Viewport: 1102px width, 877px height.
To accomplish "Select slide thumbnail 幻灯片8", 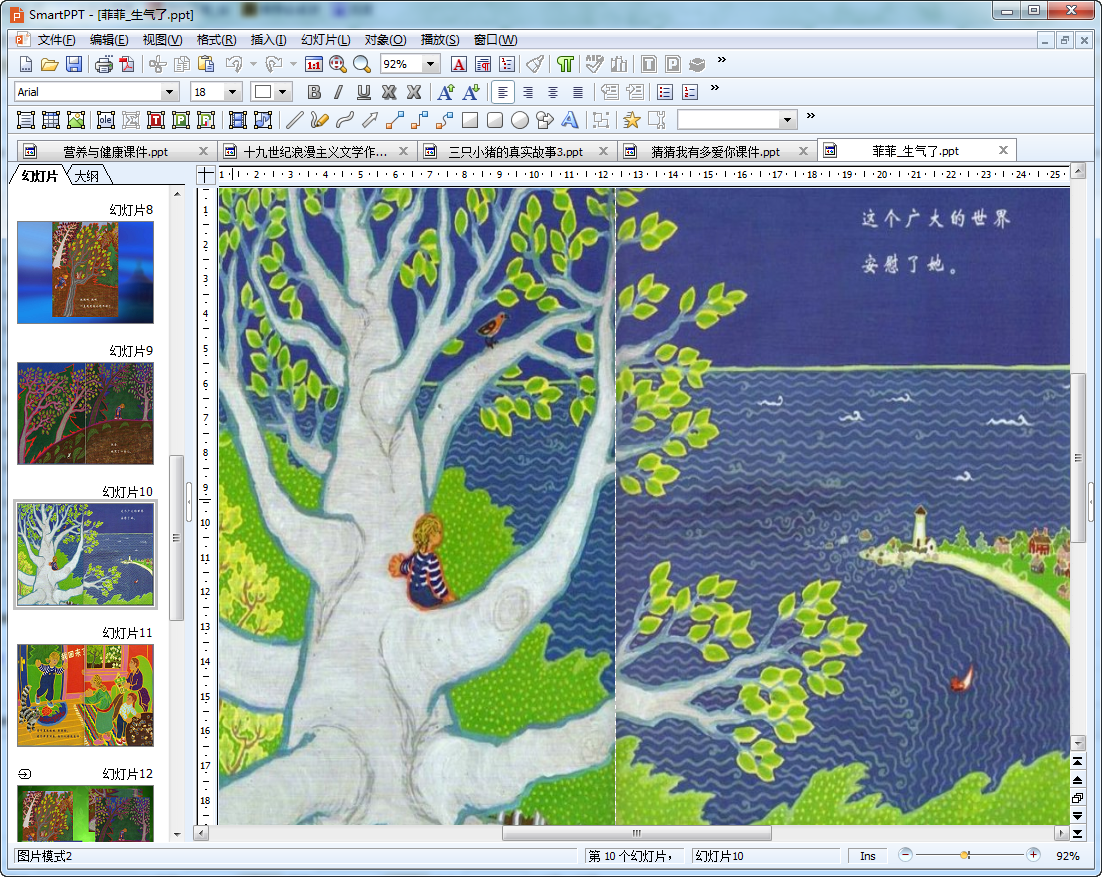I will (x=85, y=272).
